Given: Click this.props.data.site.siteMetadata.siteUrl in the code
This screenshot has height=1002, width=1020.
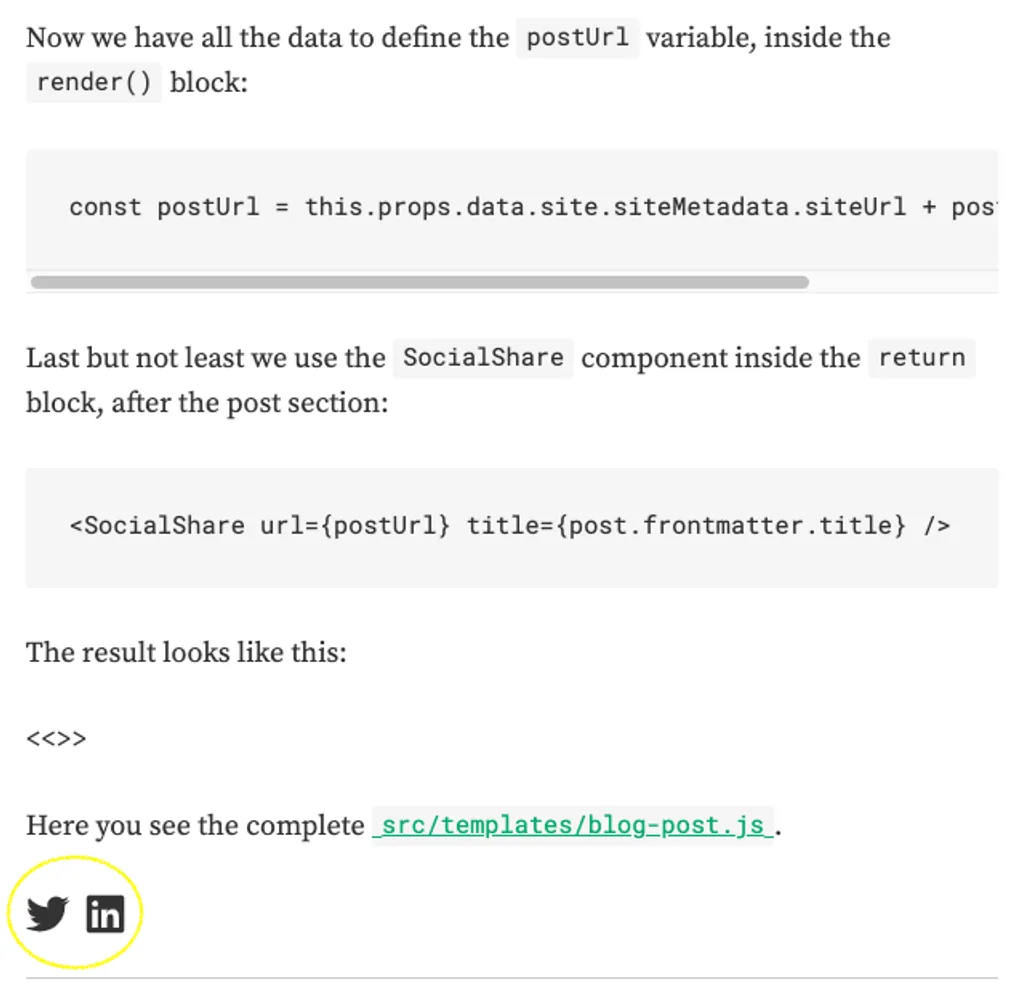Looking at the screenshot, I should (x=605, y=208).
